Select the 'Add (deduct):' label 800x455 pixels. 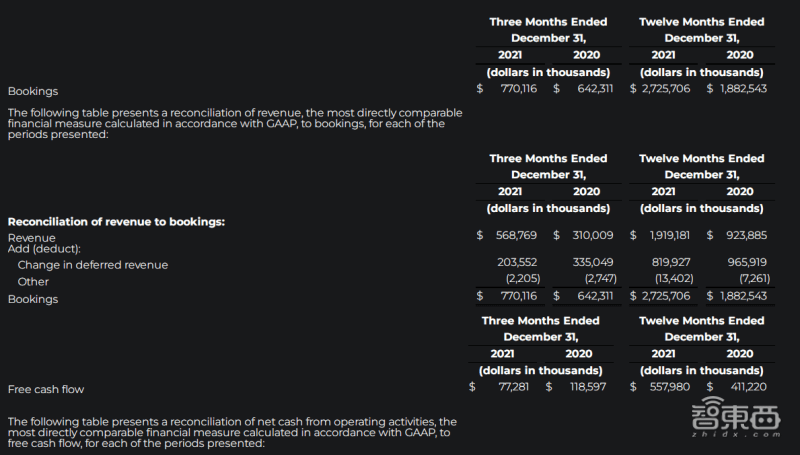tap(44, 249)
